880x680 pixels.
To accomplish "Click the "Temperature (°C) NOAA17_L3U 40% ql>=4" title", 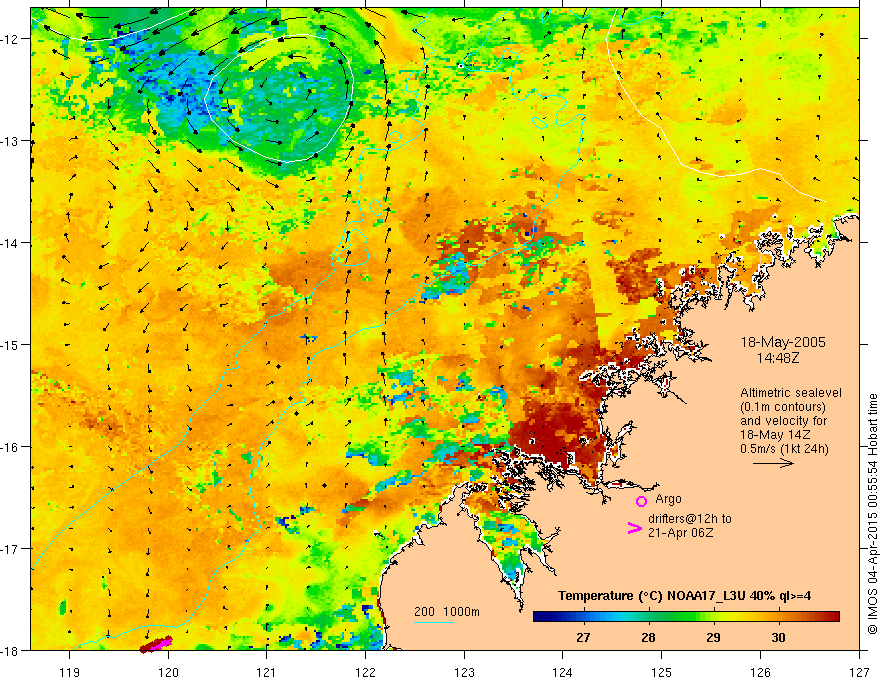I will click(x=684, y=596).
